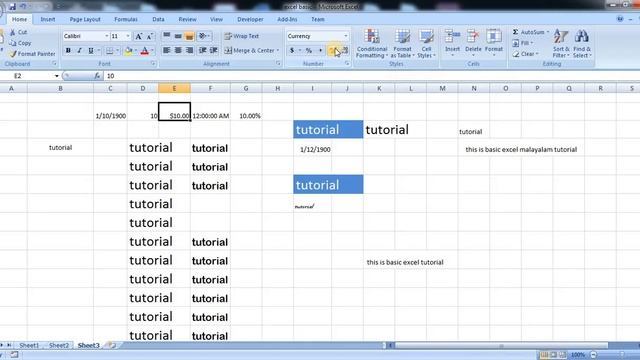Click the Cut command
Screen dimensions: 640x360
18,32
